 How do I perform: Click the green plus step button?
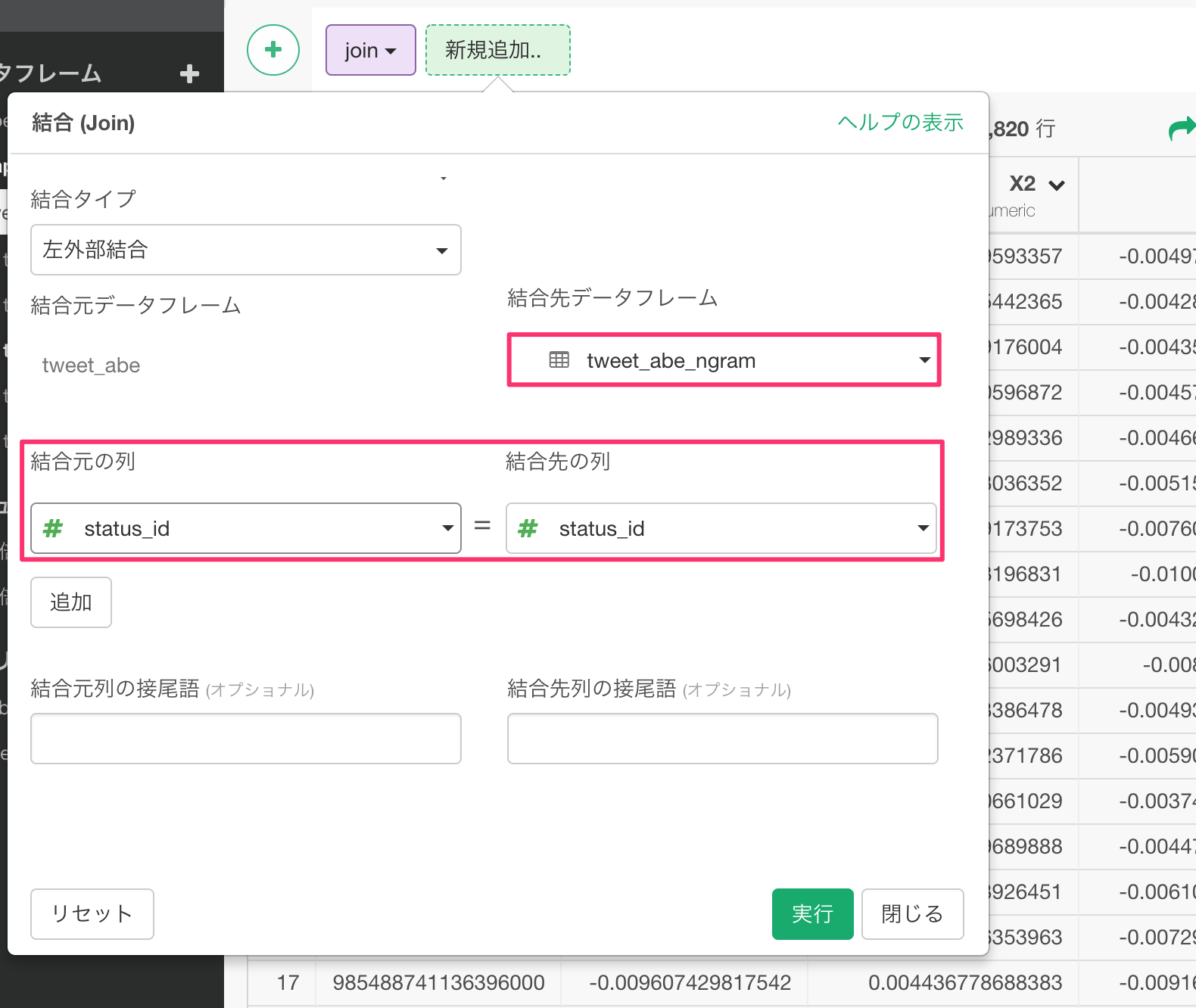click(x=273, y=50)
